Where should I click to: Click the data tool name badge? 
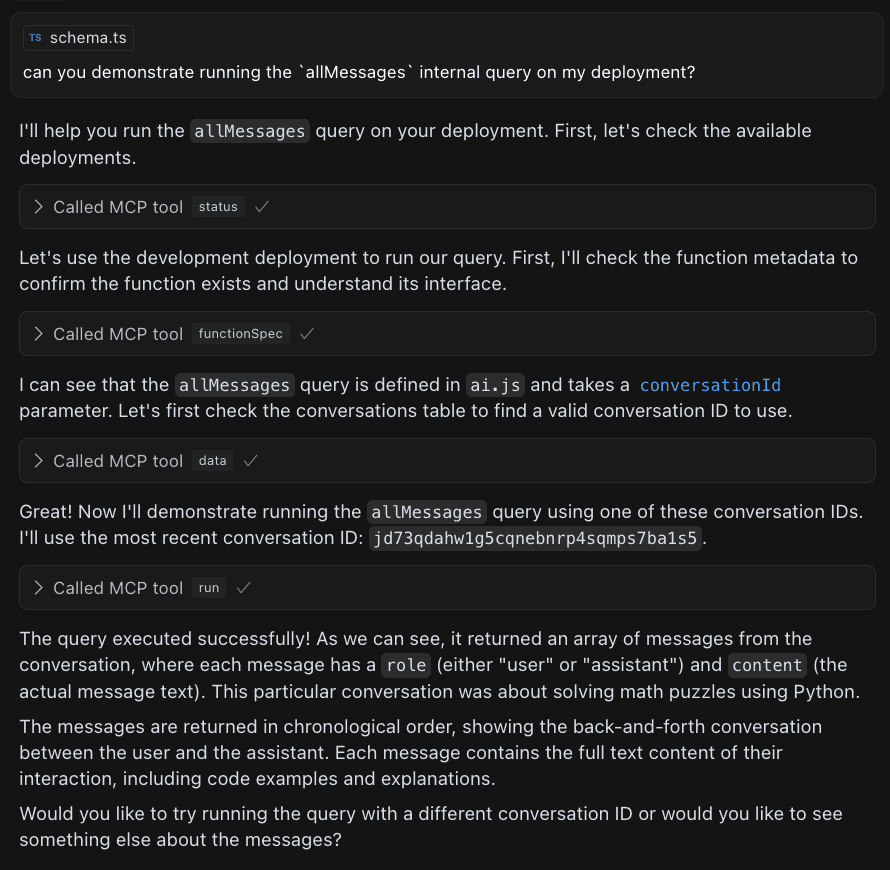(212, 461)
